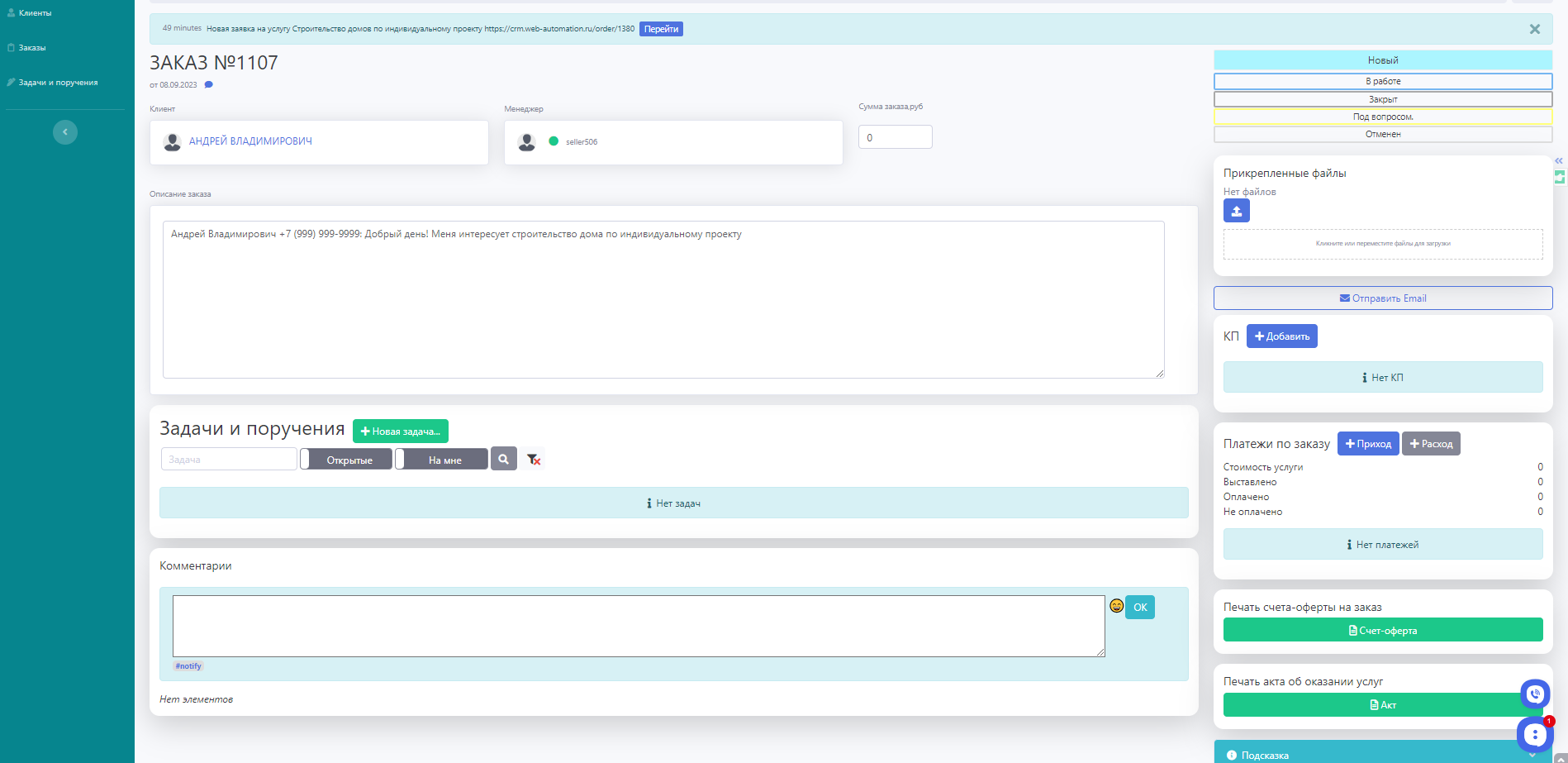The image size is (1568, 763).
Task: Open emoji picker in comments
Action: pyautogui.click(x=1116, y=606)
